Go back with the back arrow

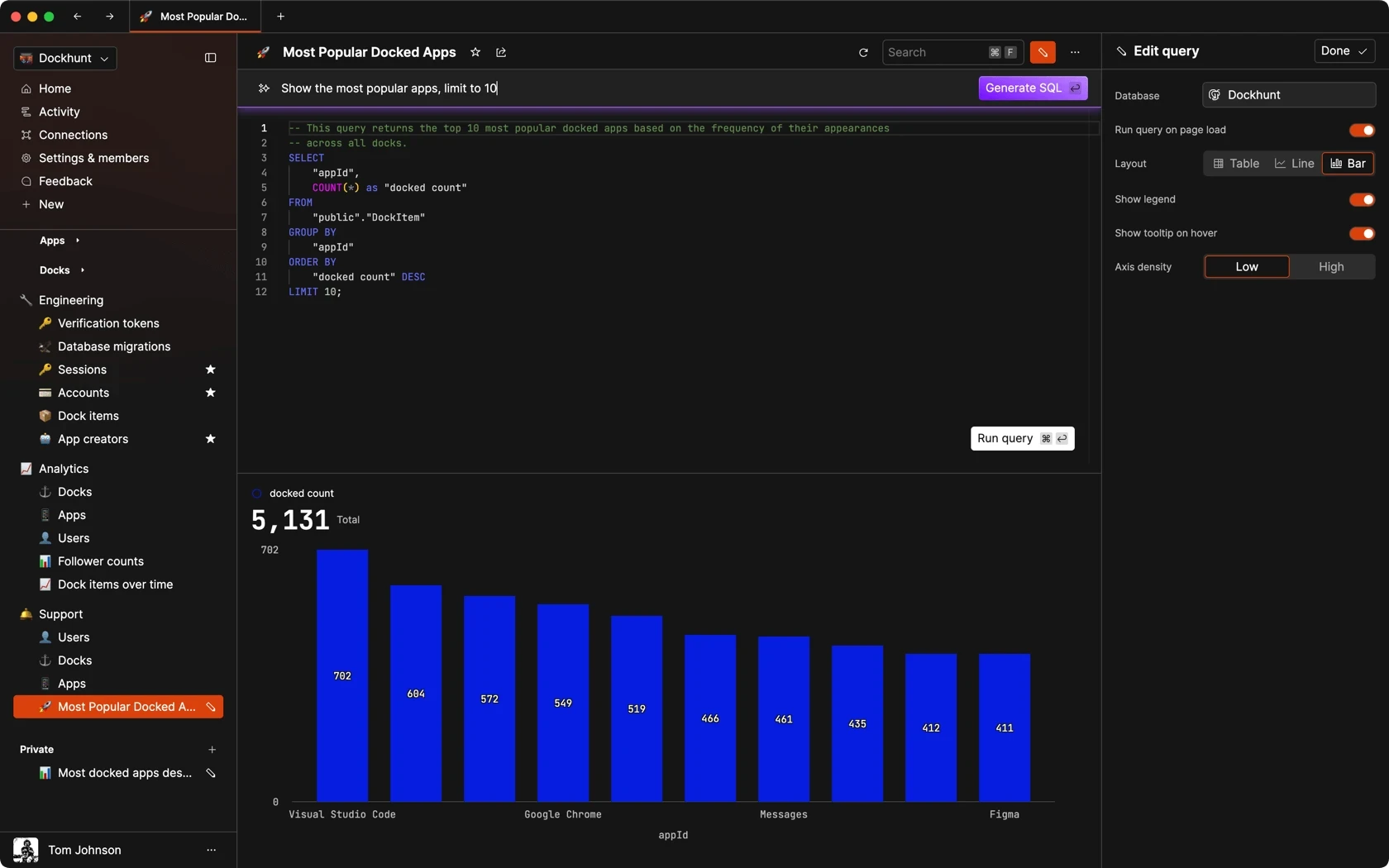77,16
